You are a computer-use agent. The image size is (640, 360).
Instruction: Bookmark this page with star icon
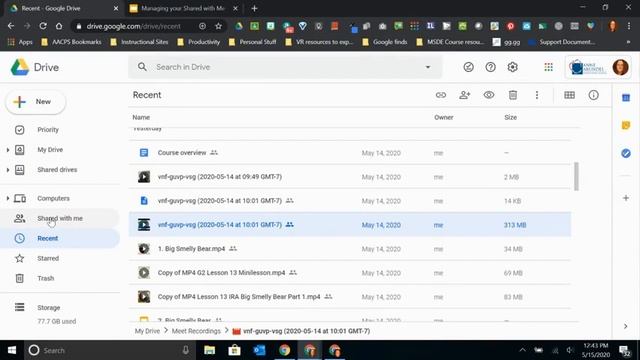click(x=218, y=26)
